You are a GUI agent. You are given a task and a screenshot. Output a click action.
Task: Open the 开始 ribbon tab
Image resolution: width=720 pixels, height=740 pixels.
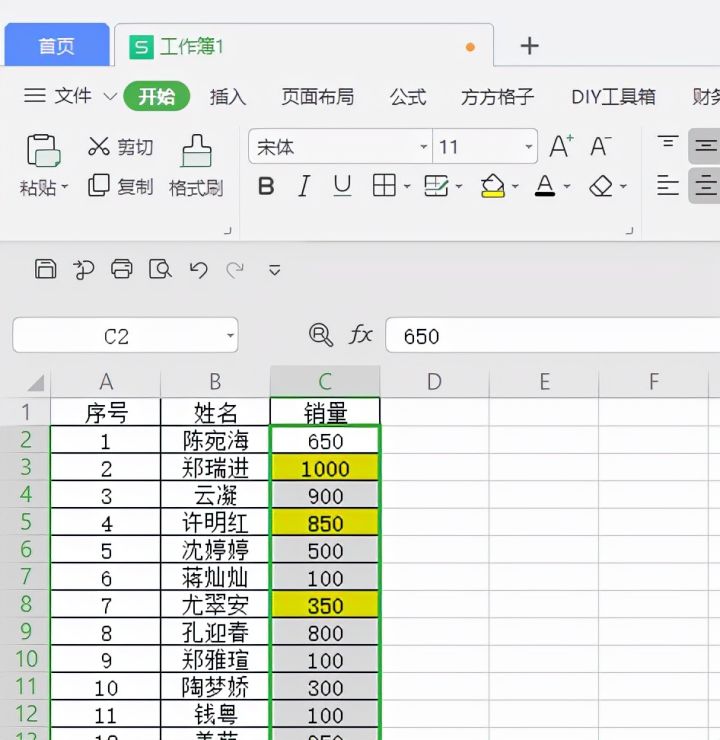157,96
